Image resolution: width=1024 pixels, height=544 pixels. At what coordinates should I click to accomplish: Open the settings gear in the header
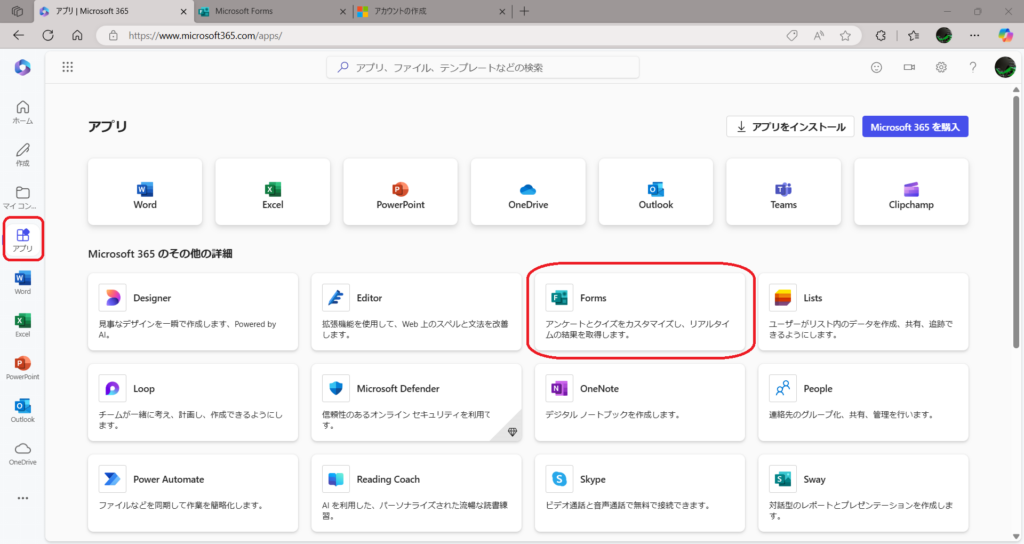(x=941, y=67)
